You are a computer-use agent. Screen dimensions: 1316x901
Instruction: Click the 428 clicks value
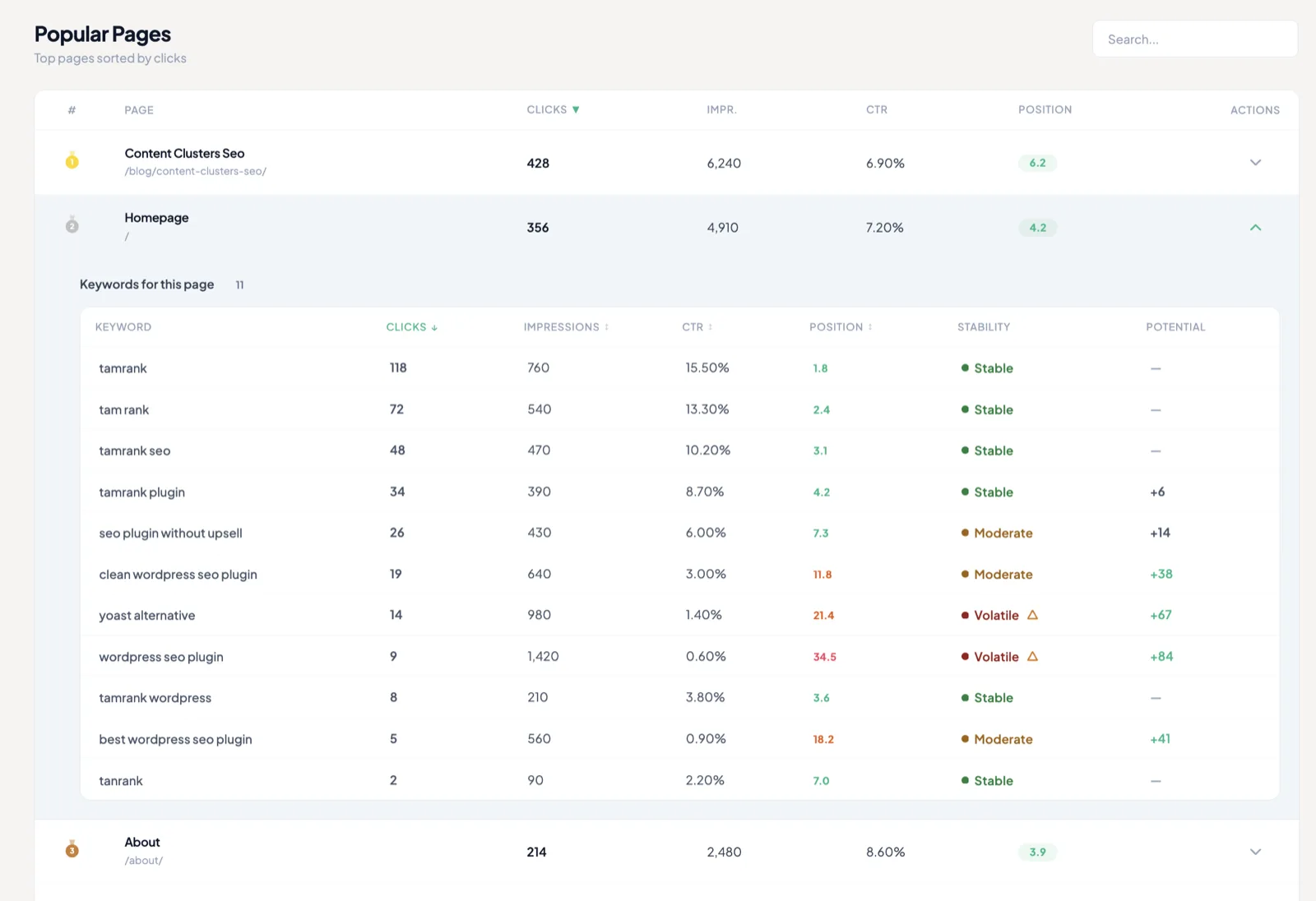click(x=538, y=163)
